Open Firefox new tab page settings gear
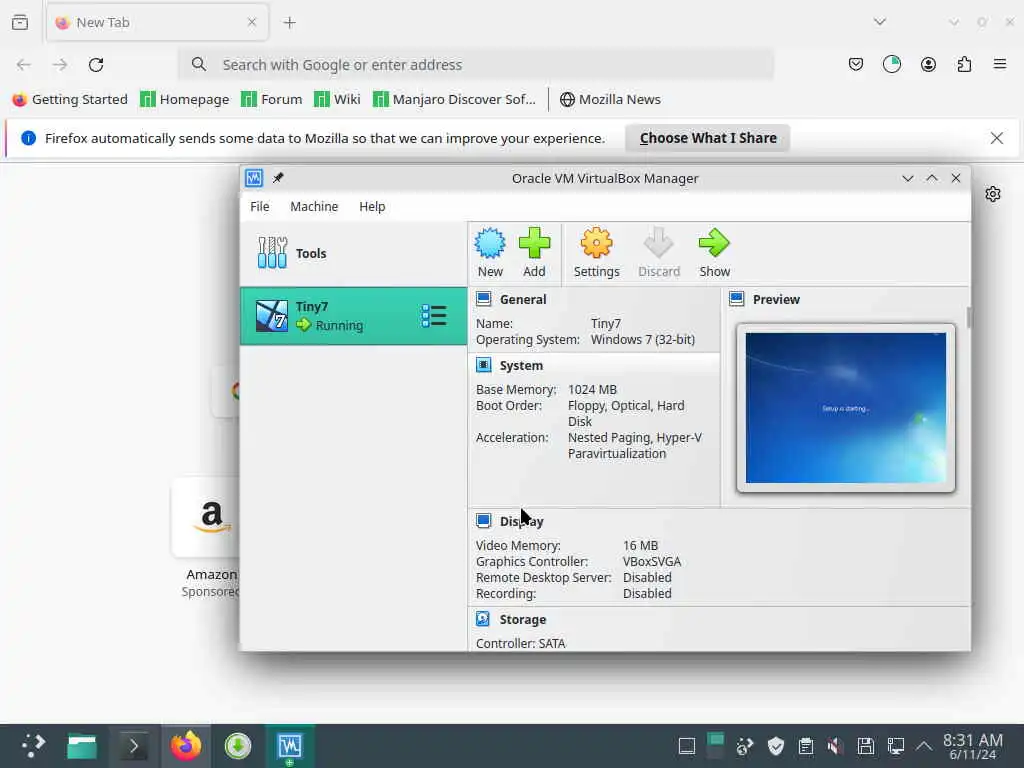Screen dimensions: 1024x768 pos(993,194)
